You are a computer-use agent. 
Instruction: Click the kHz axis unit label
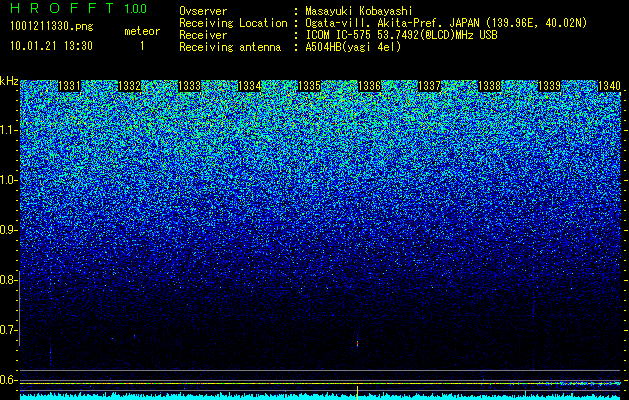[x=9, y=81]
